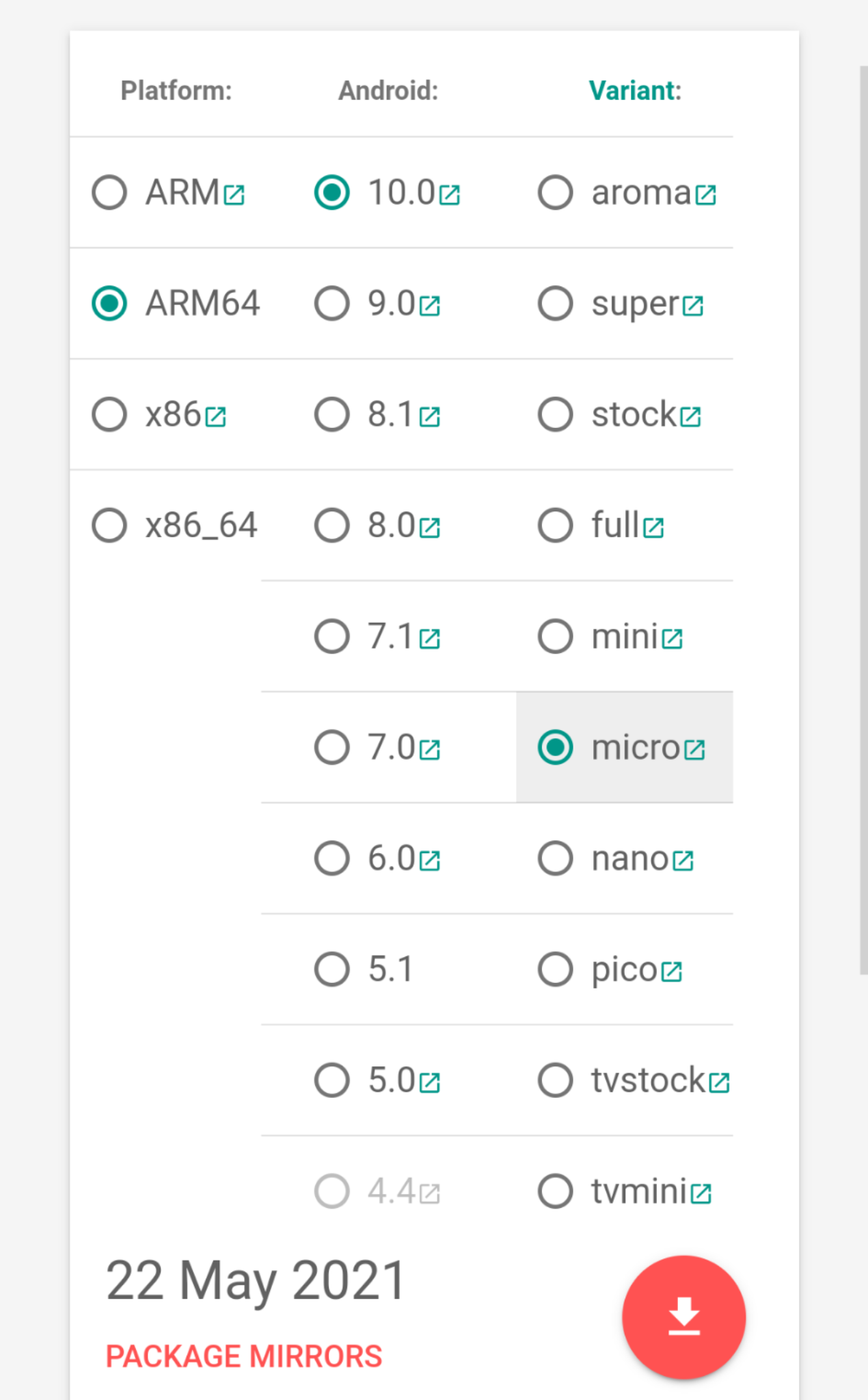Select the ARM platform radio button
The image size is (868, 1400).
tap(109, 192)
